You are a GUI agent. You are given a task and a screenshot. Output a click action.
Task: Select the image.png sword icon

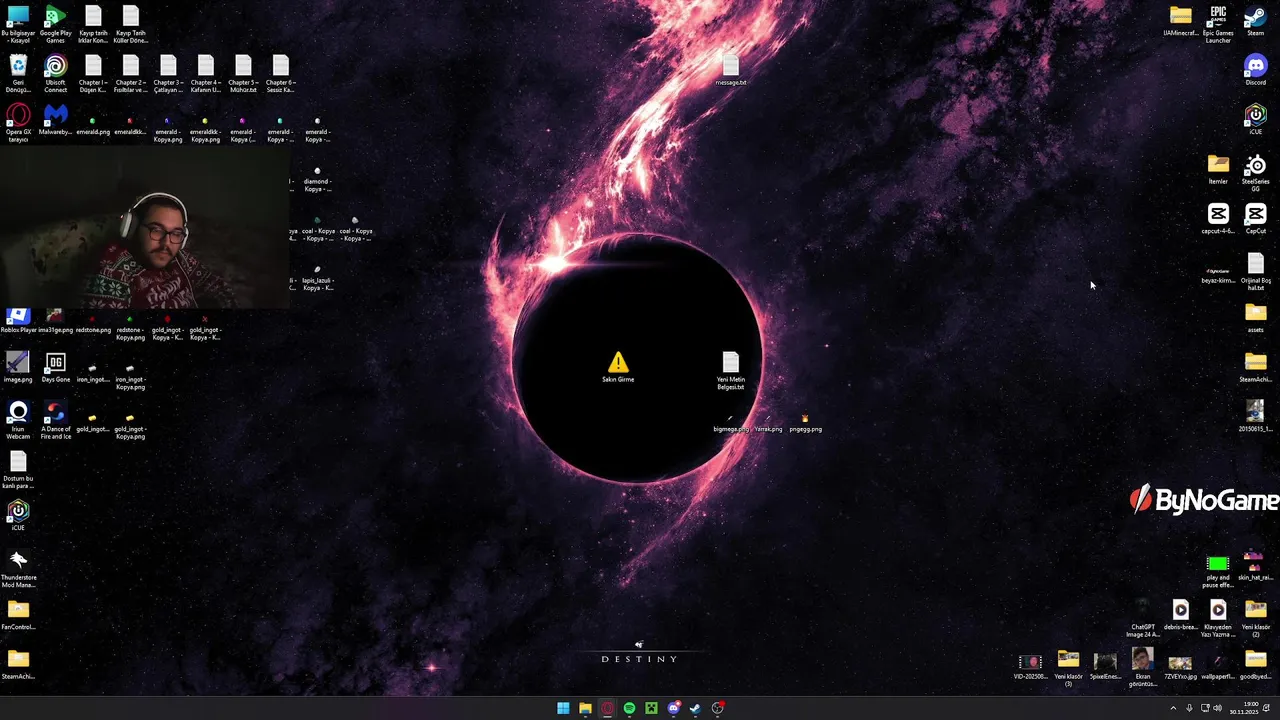click(x=18, y=367)
